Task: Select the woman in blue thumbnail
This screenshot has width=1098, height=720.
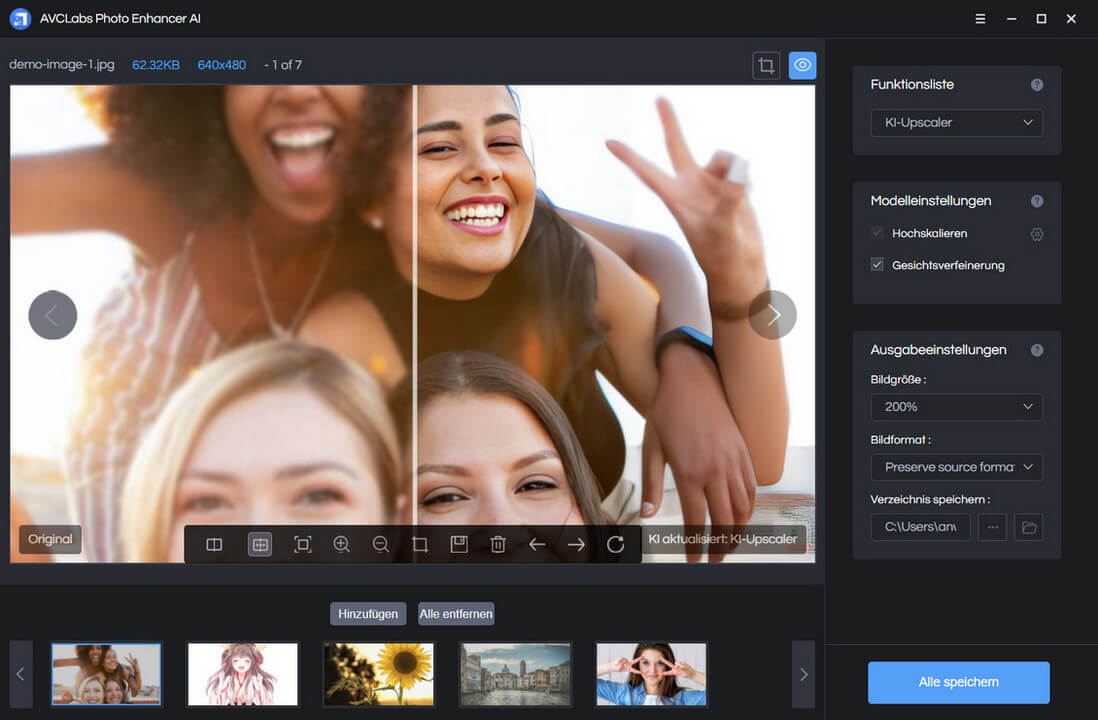Action: click(651, 674)
